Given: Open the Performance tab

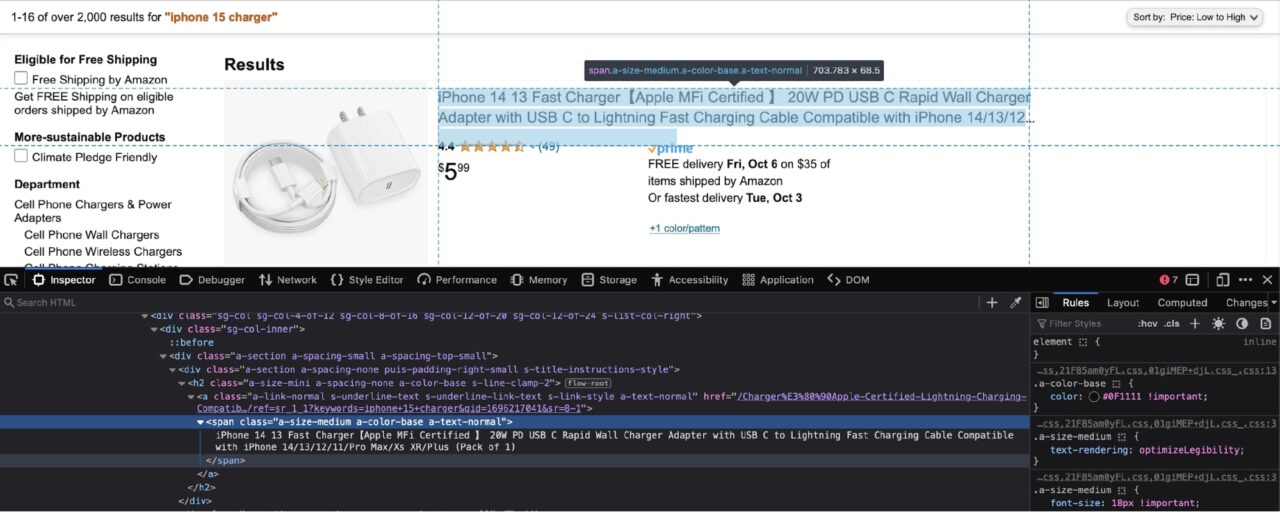Looking at the screenshot, I should pos(457,280).
